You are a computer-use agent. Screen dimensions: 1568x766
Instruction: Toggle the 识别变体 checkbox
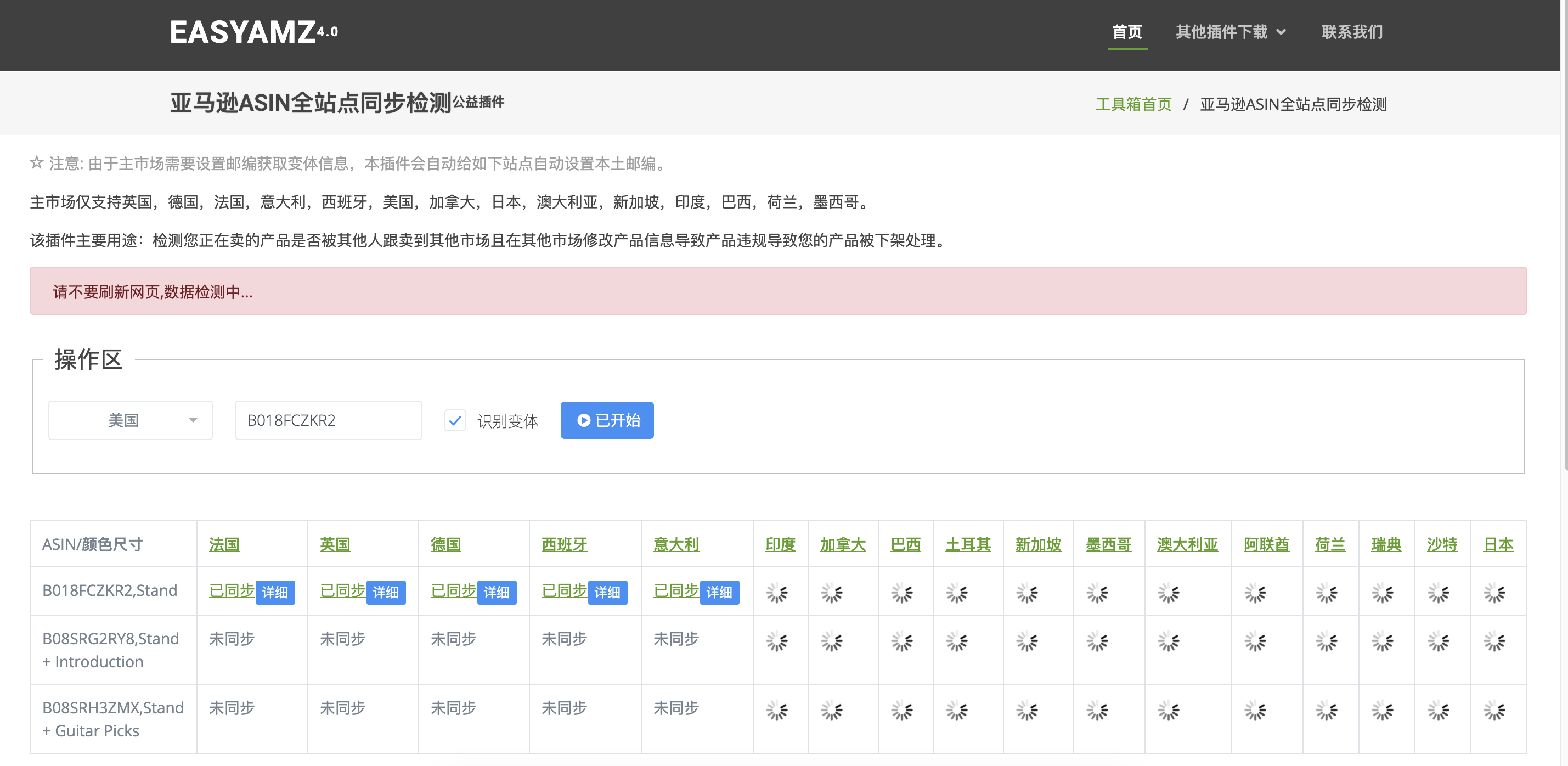tap(455, 420)
